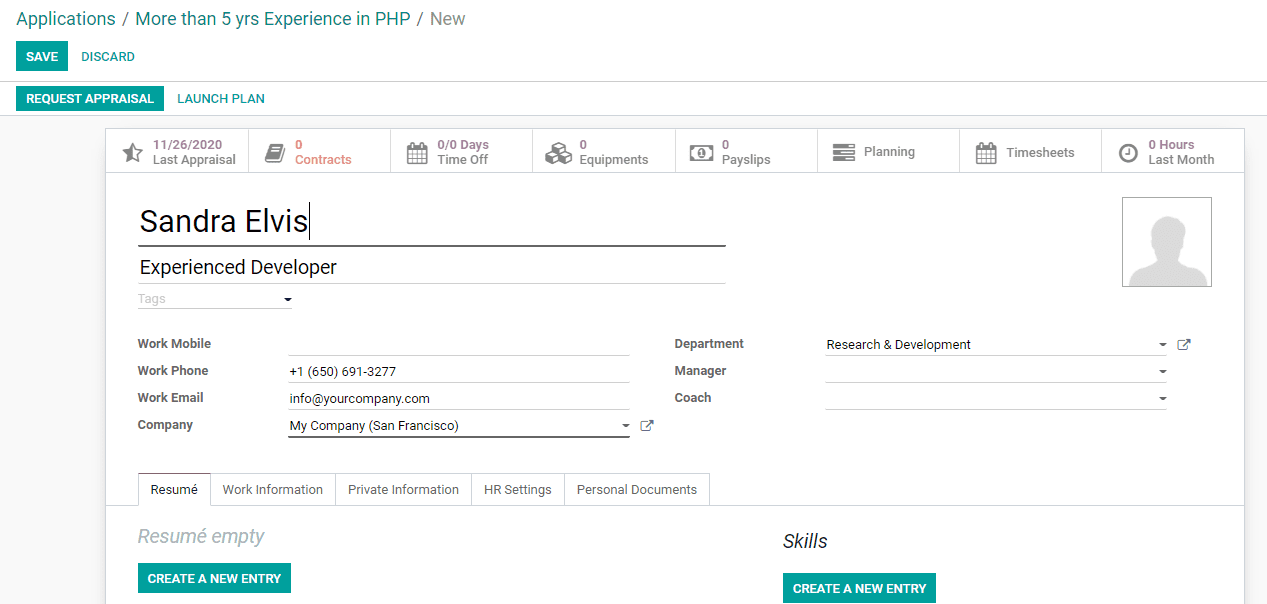Click the Work Mobile input field
This screenshot has height=604, width=1267.
pyautogui.click(x=459, y=344)
